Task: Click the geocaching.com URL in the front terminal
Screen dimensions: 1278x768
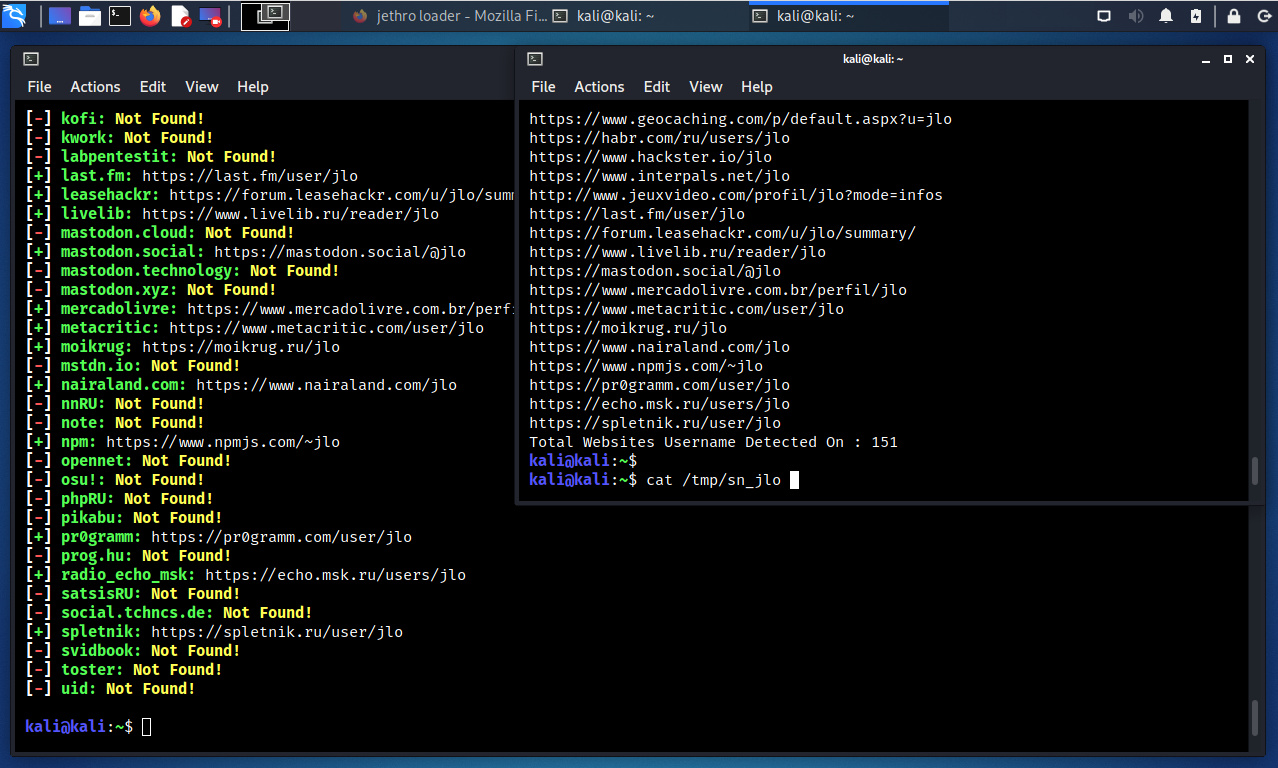Action: coord(740,119)
